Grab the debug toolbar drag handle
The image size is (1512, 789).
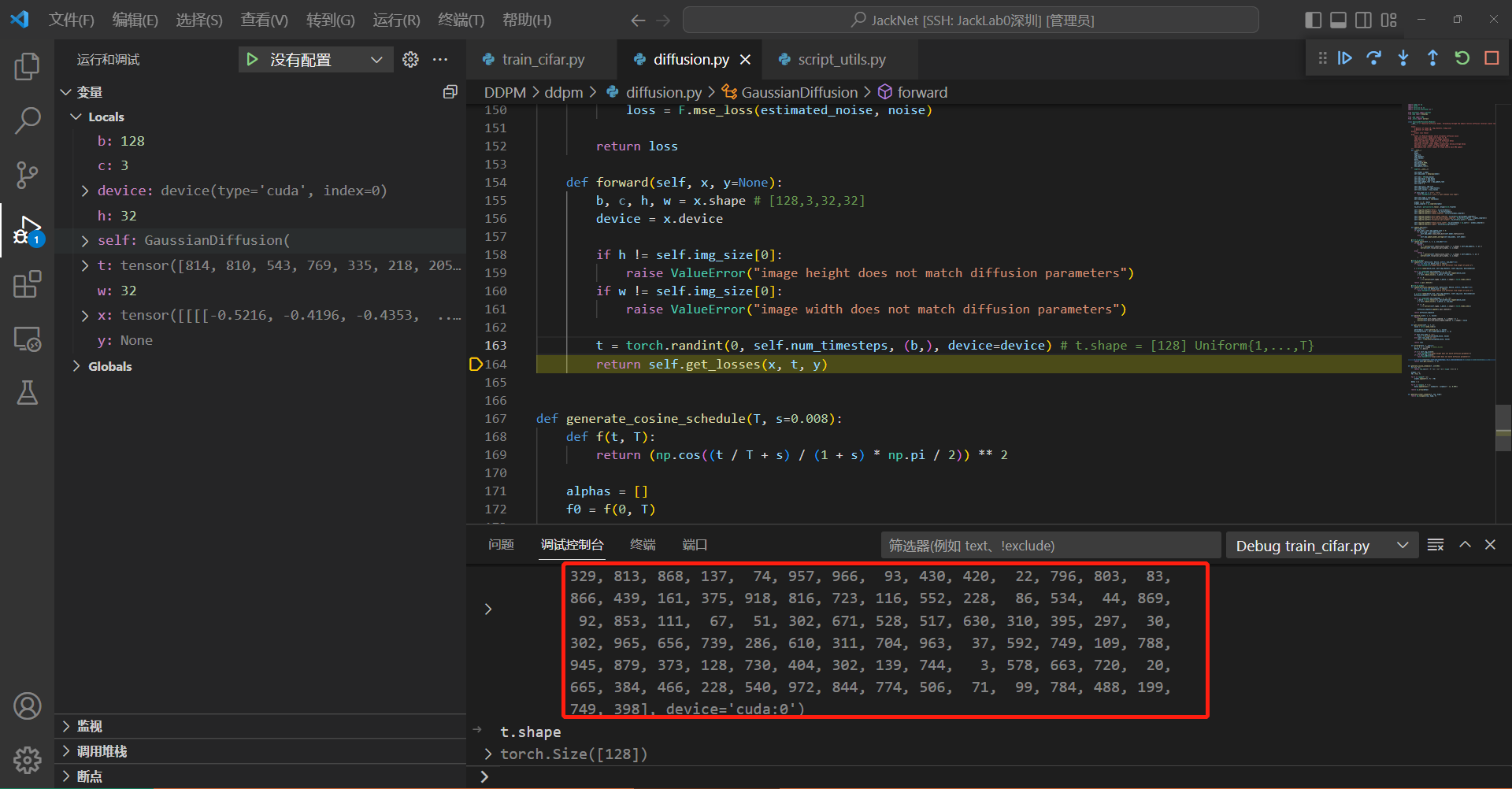(1322, 58)
